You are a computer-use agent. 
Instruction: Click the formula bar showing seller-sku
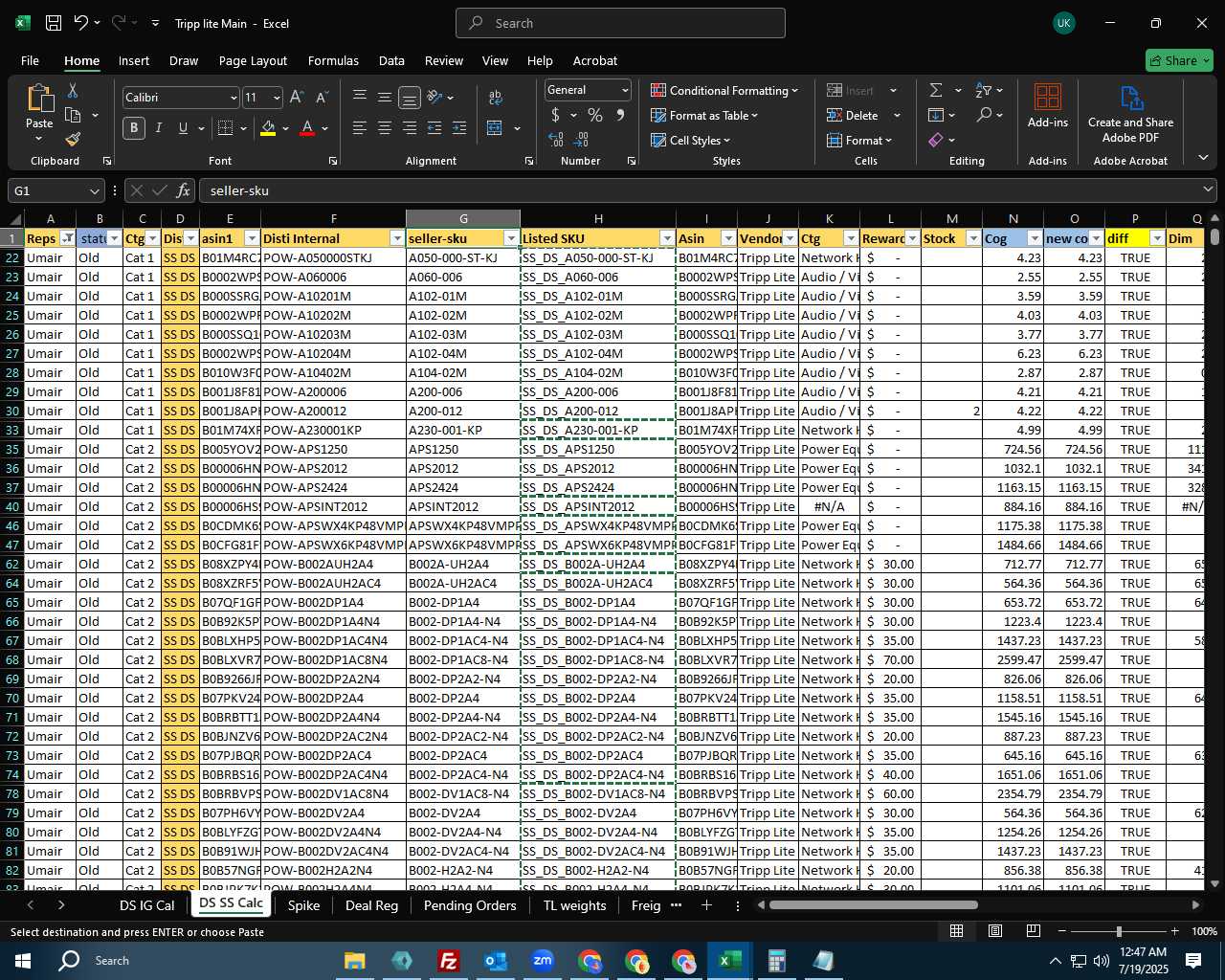[706, 190]
